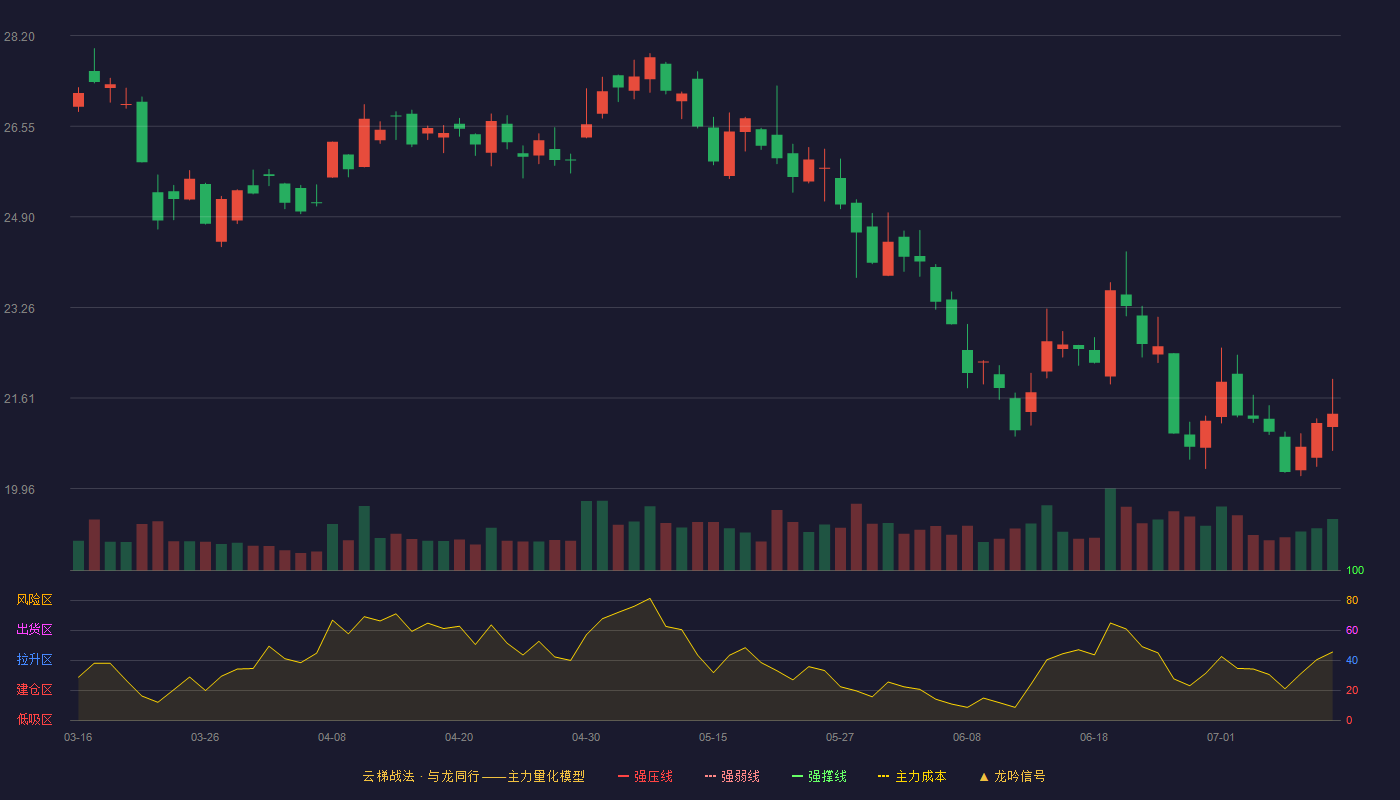Toggle the 主力成本 legend text
Screen dimensions: 1400x800
pos(920,776)
